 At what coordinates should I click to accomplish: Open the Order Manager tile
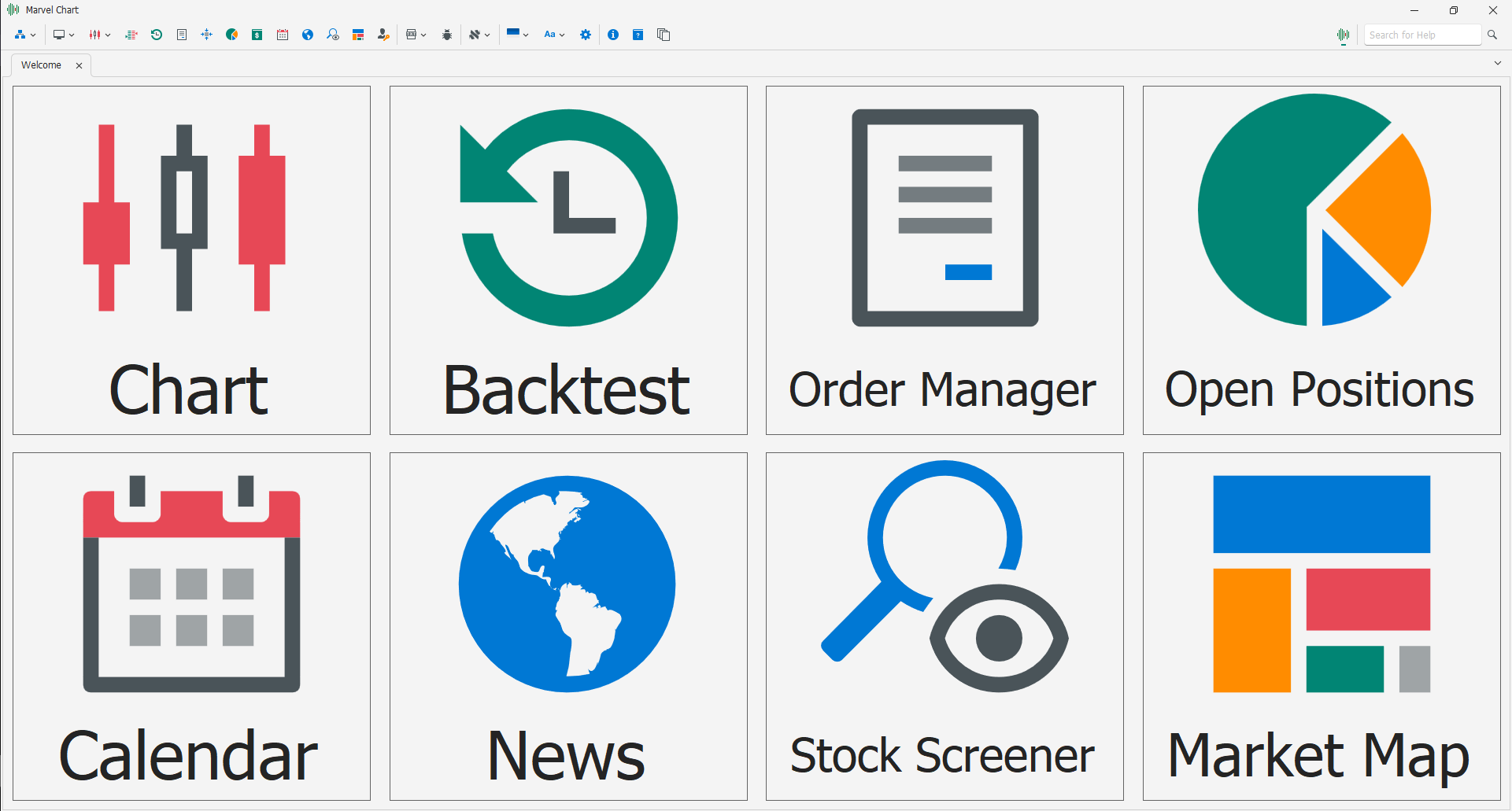(945, 260)
